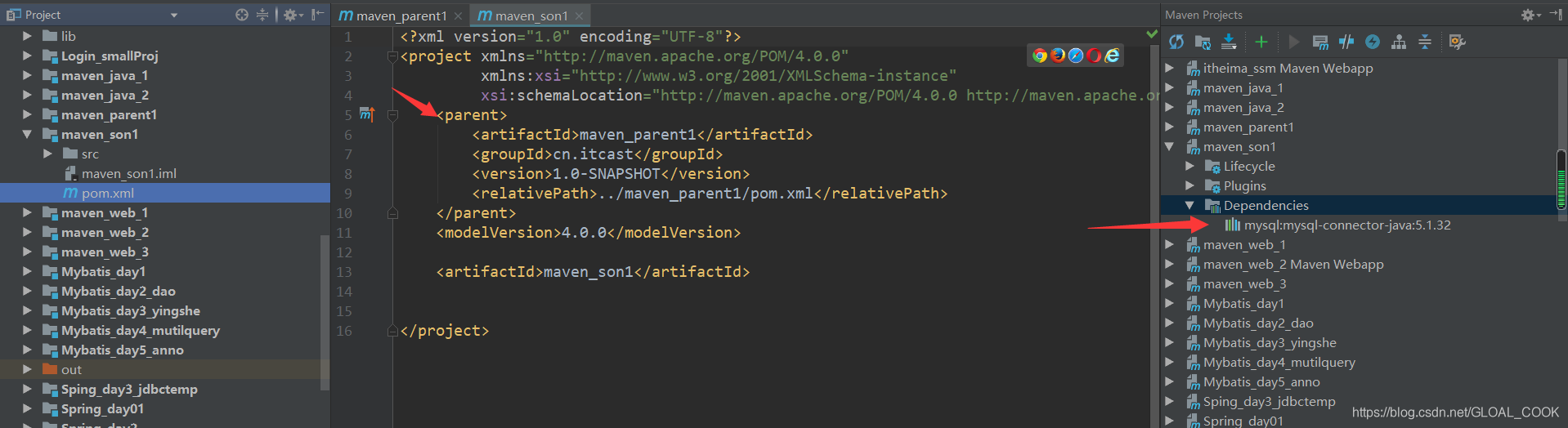Hide the Project tool window
1568x428 pixels.
(318, 15)
